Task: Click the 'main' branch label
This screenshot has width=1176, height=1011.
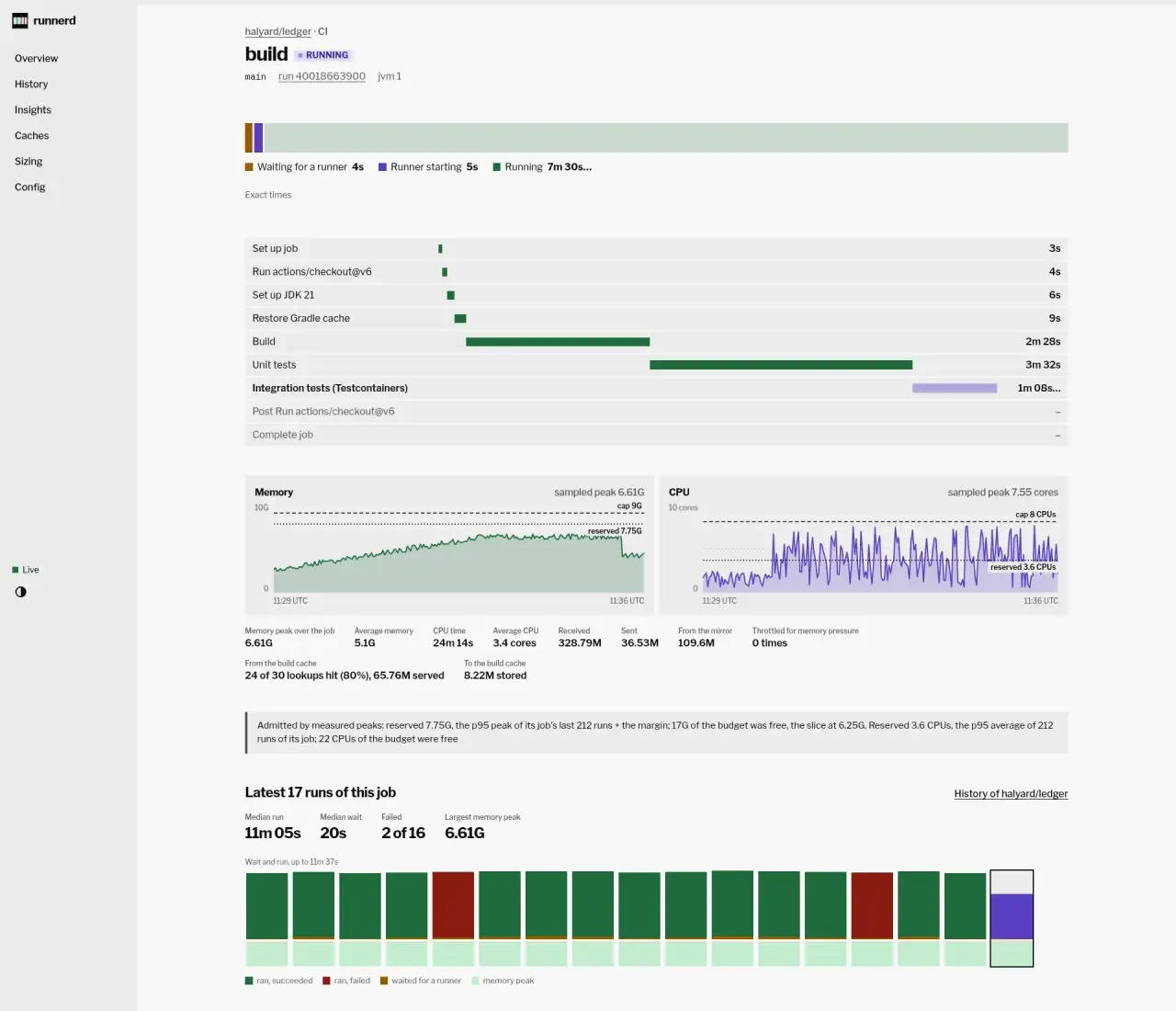Action: pos(255,77)
